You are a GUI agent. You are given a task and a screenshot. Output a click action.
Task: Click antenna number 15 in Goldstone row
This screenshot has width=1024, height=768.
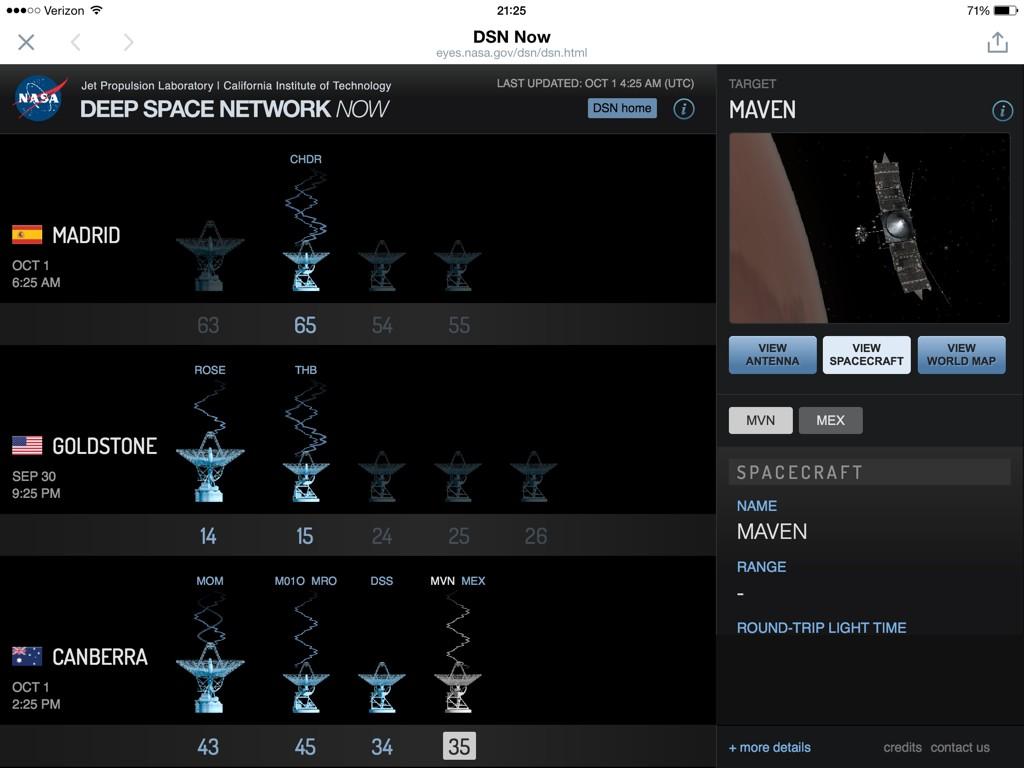(304, 536)
